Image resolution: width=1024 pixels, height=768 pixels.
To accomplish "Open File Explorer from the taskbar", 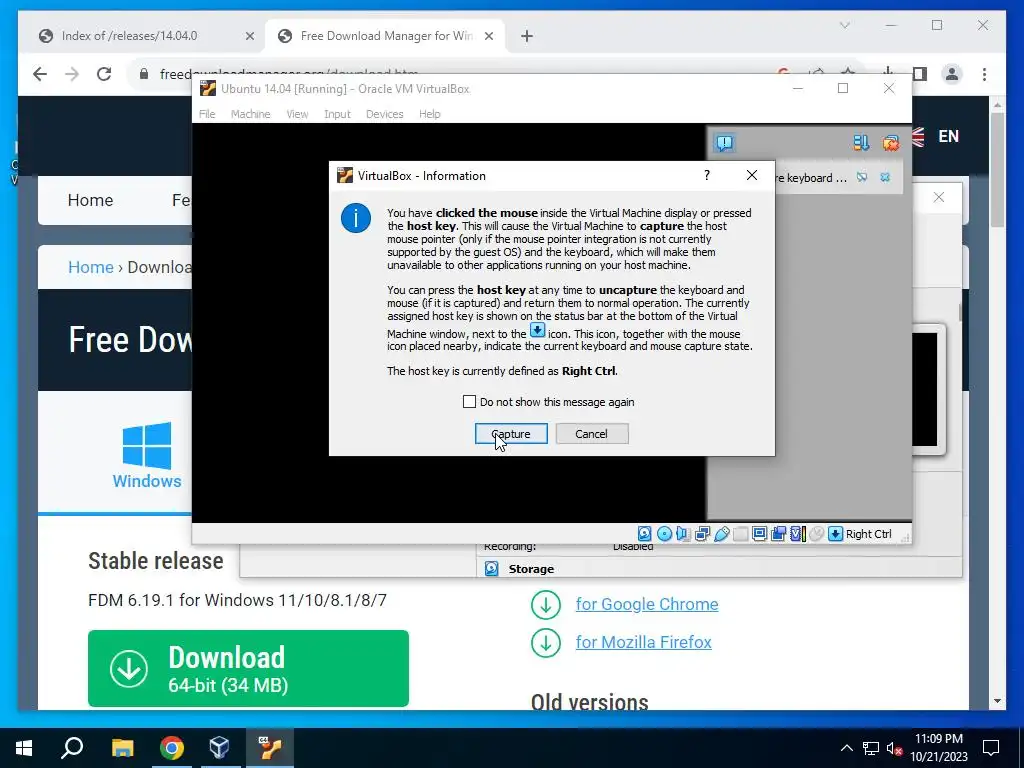I will (122, 748).
